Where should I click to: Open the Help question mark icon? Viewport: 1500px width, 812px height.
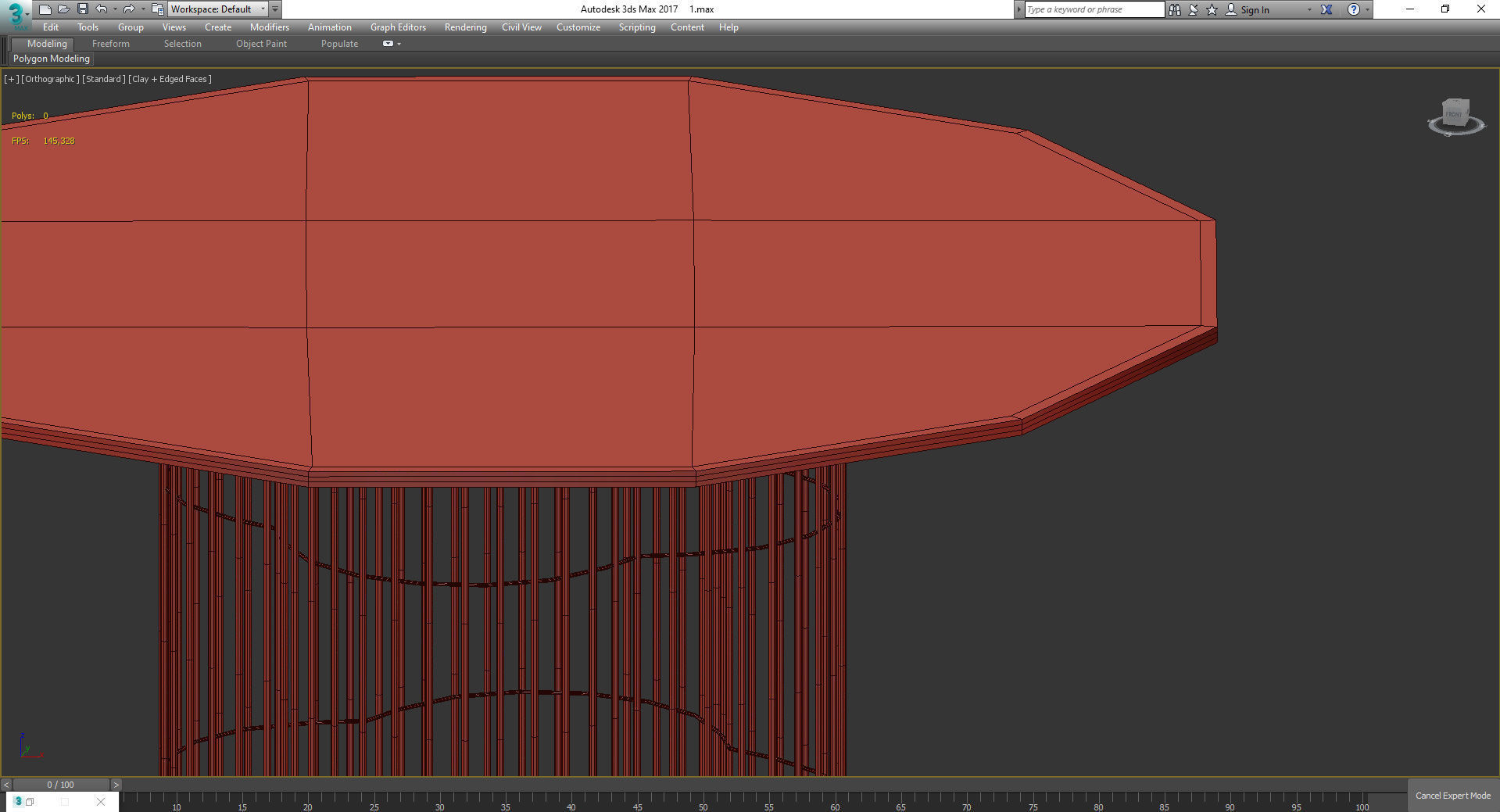1354,9
